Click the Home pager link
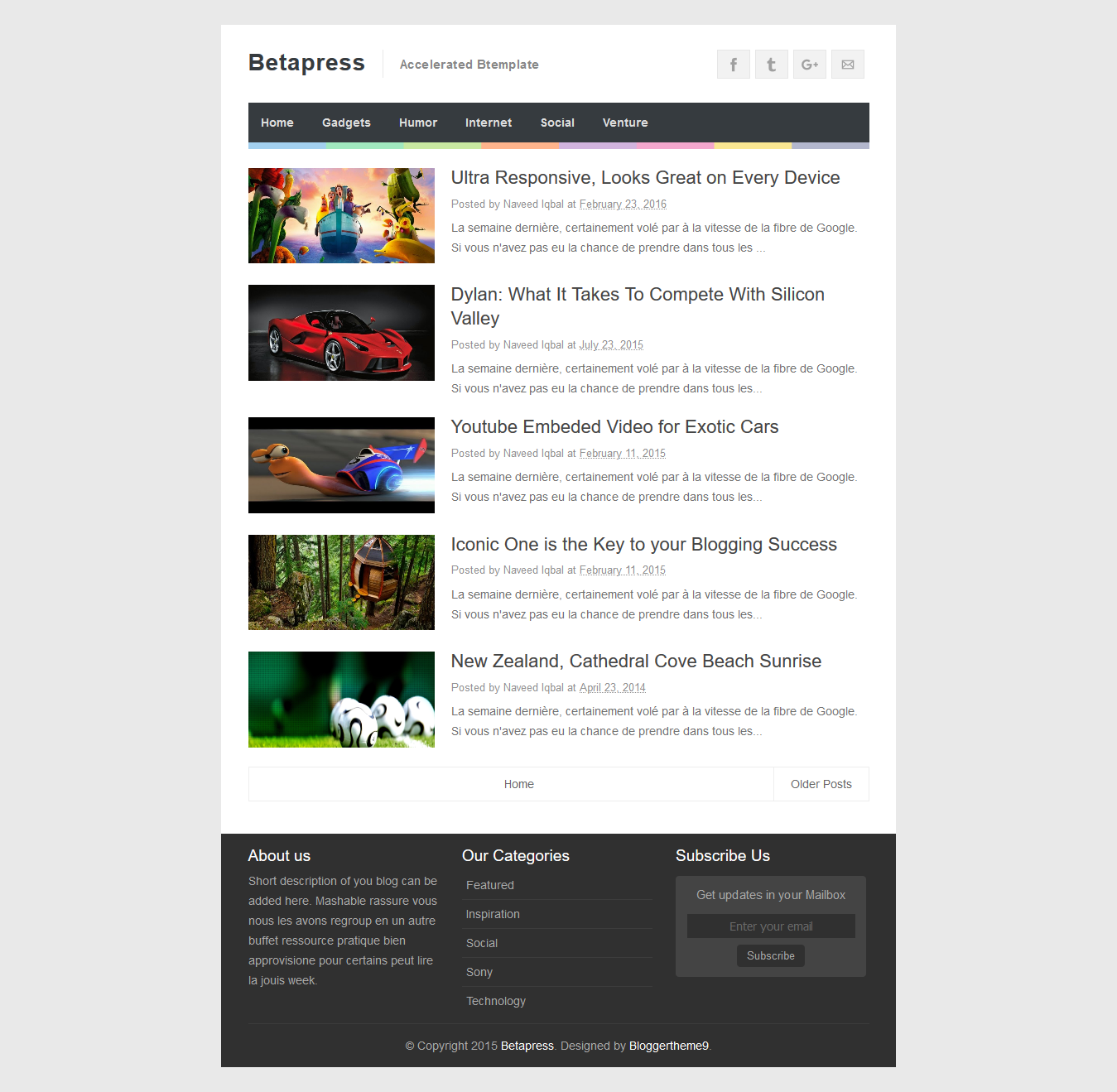Image resolution: width=1117 pixels, height=1092 pixels. 519,784
